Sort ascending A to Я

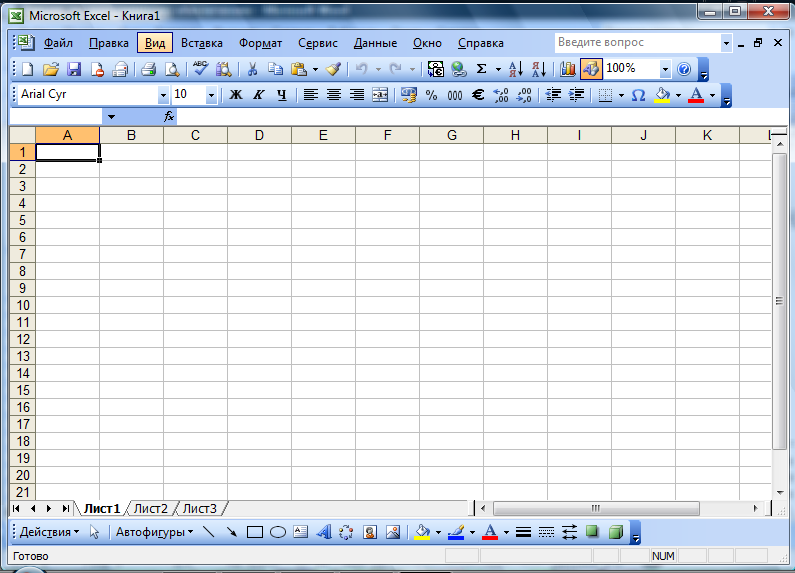[x=515, y=69]
